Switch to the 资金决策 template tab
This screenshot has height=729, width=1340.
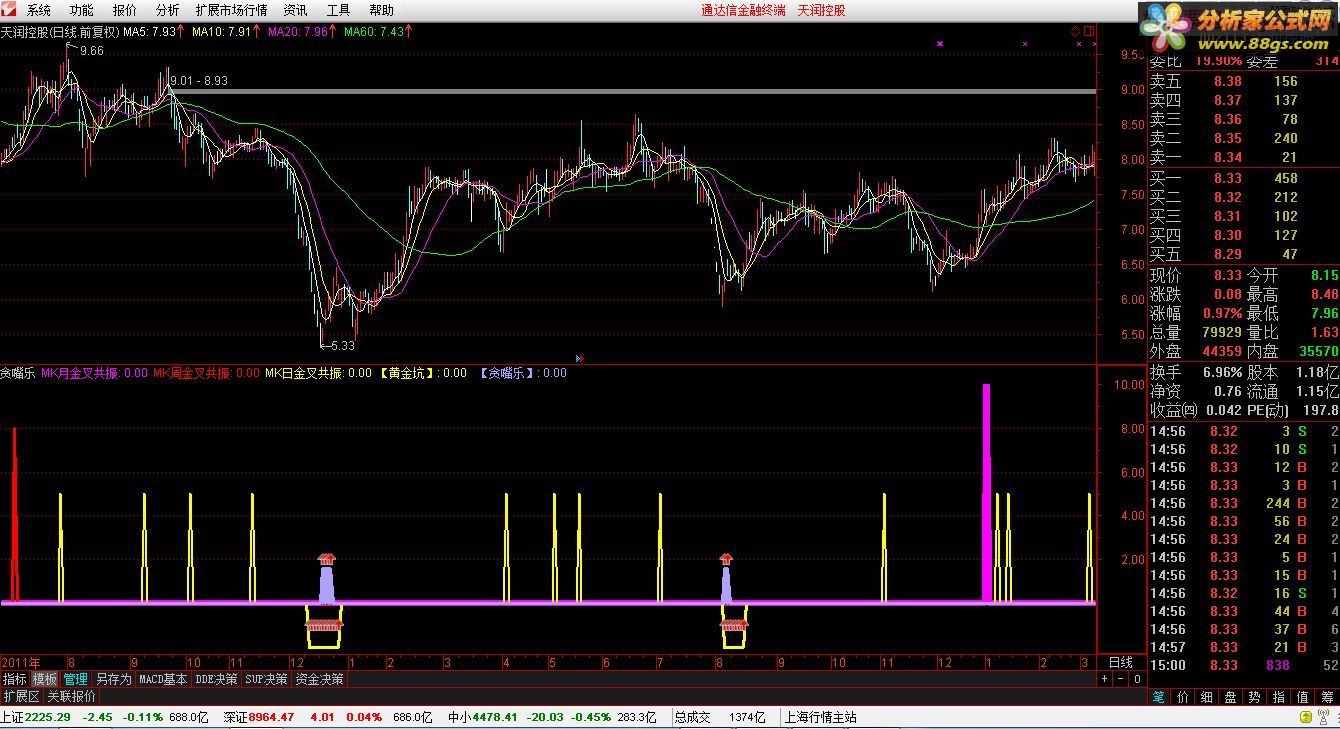click(319, 679)
